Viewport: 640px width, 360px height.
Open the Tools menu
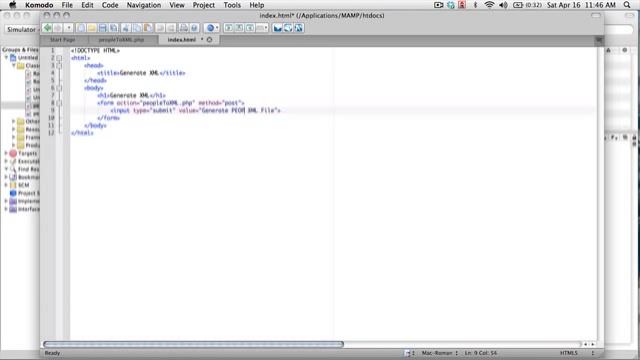[x=232, y=5]
